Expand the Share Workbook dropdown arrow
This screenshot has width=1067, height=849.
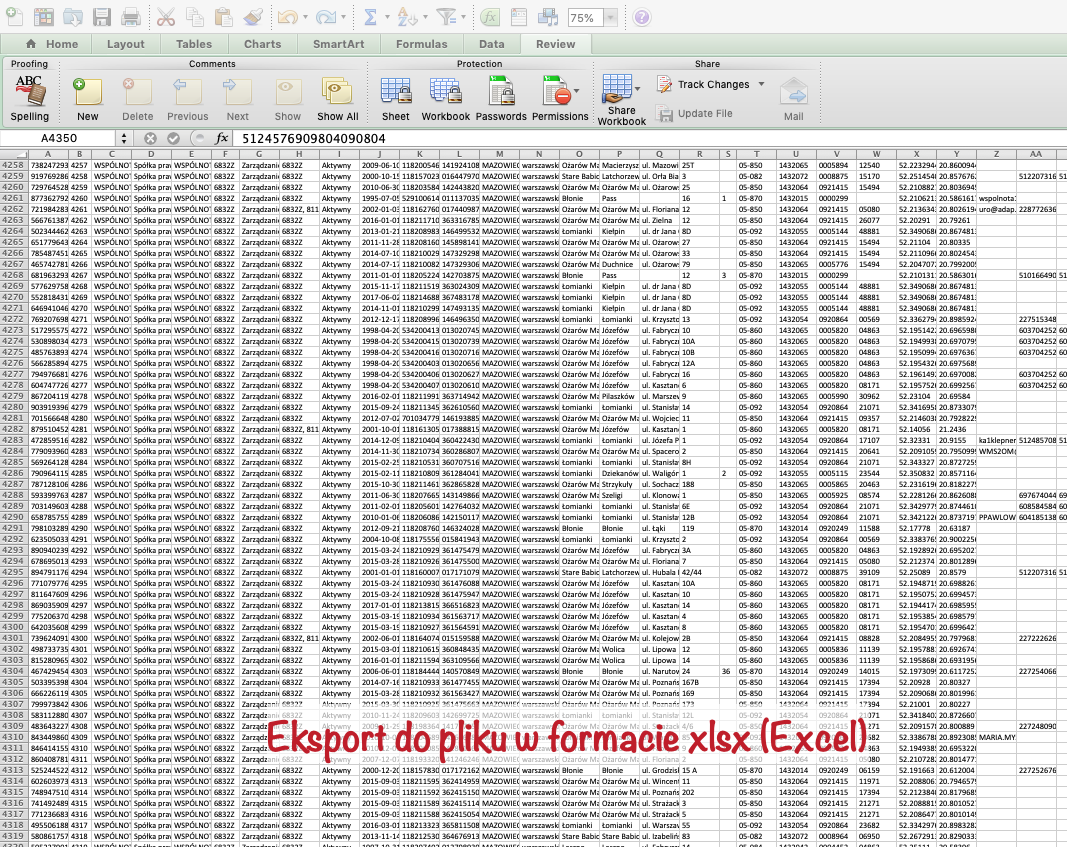tap(637, 90)
